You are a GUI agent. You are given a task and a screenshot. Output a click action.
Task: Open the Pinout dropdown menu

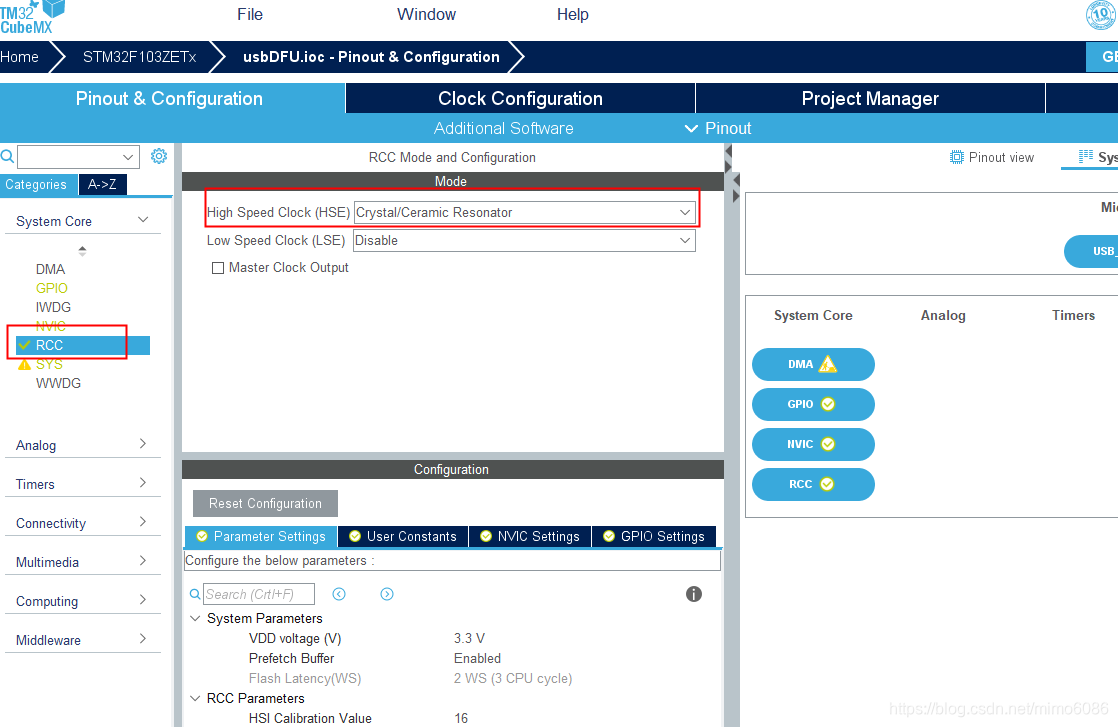[718, 128]
